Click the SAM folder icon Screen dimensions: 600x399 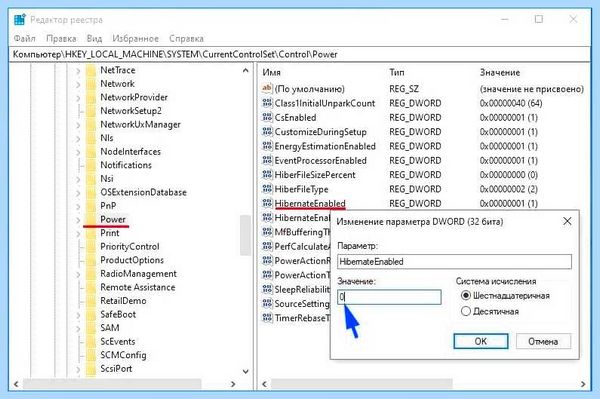pos(91,328)
